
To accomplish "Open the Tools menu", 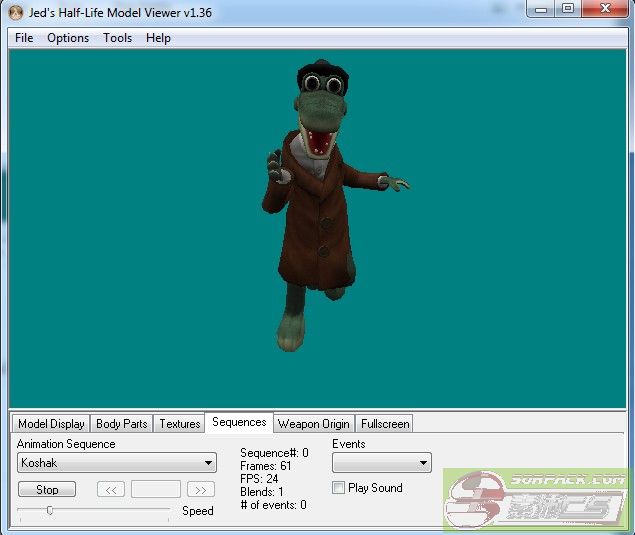I will pos(117,38).
